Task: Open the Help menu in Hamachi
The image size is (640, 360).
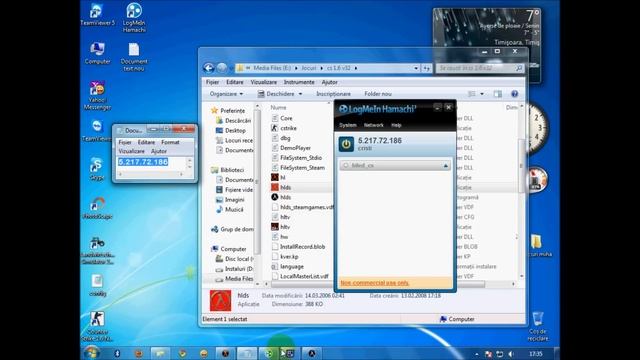Action: (396, 125)
